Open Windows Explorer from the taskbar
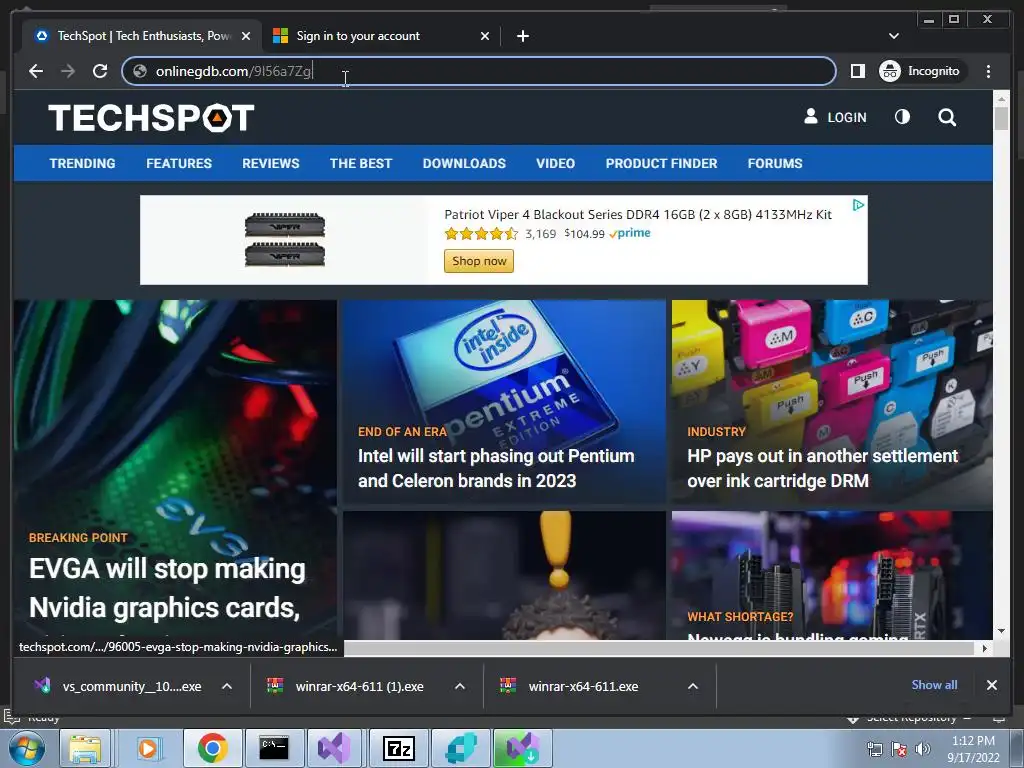 click(86, 748)
